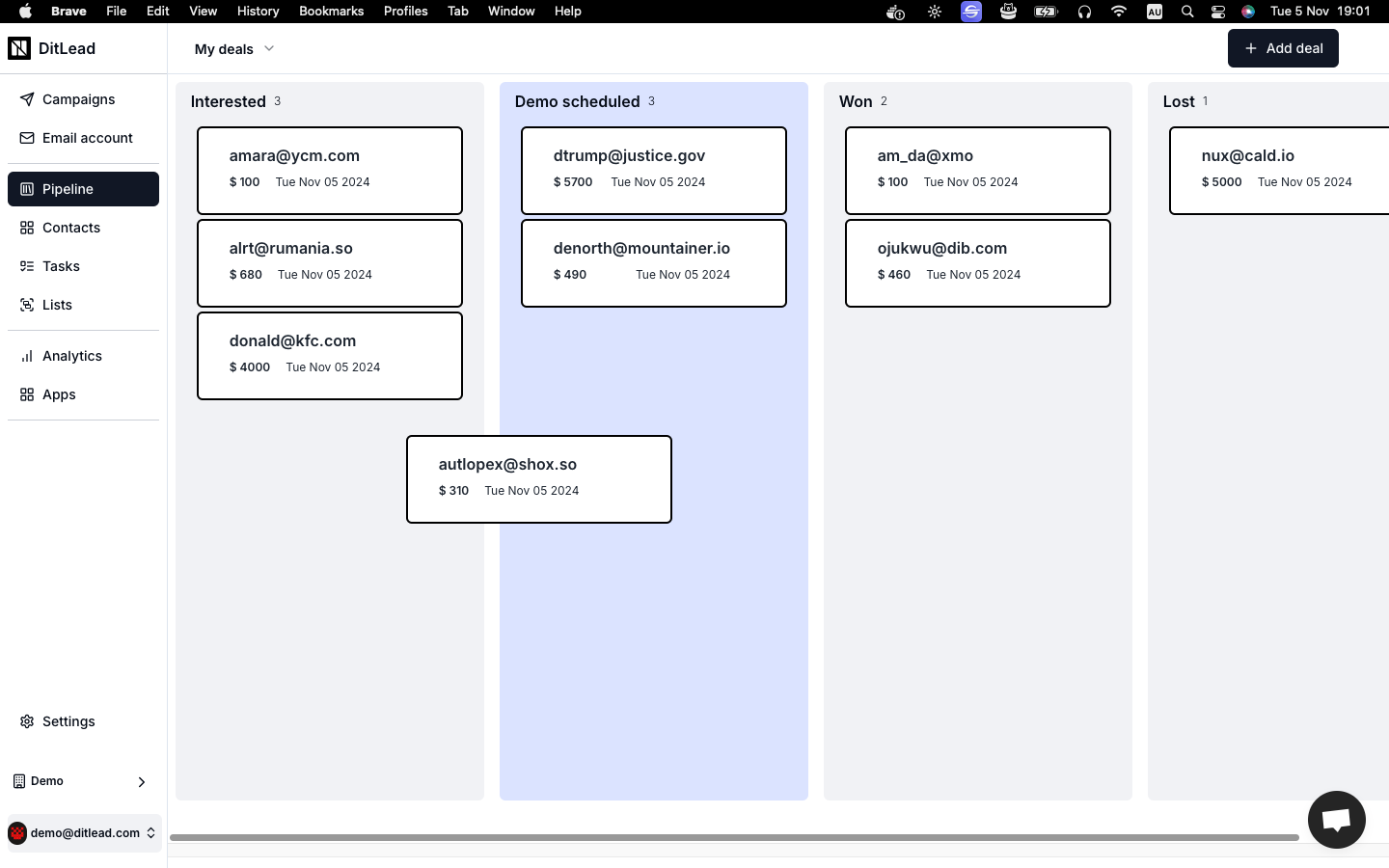1389x868 pixels.
Task: Open Campaigns via the paper plane icon
Action: tap(27, 99)
